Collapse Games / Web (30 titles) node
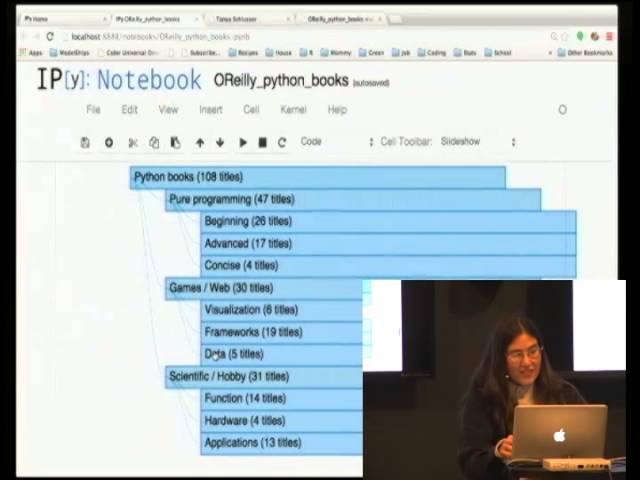Screen dimensions: 640x480 click(x=264, y=288)
